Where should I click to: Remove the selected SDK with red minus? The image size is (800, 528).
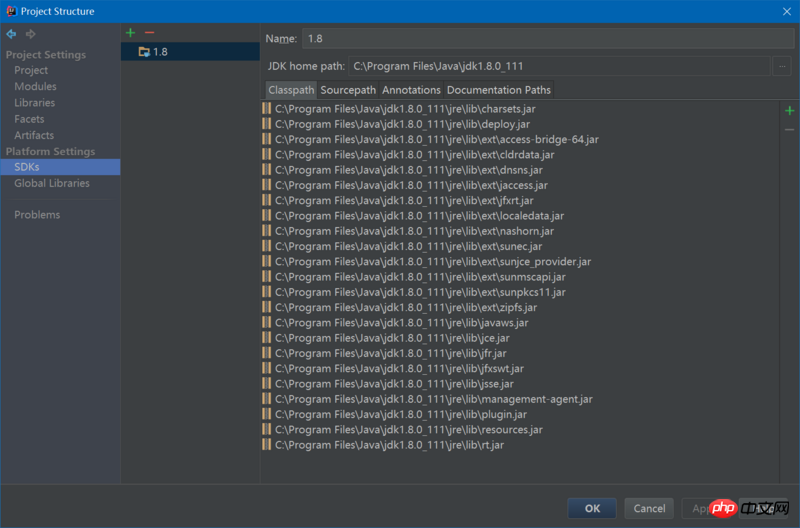click(x=149, y=33)
